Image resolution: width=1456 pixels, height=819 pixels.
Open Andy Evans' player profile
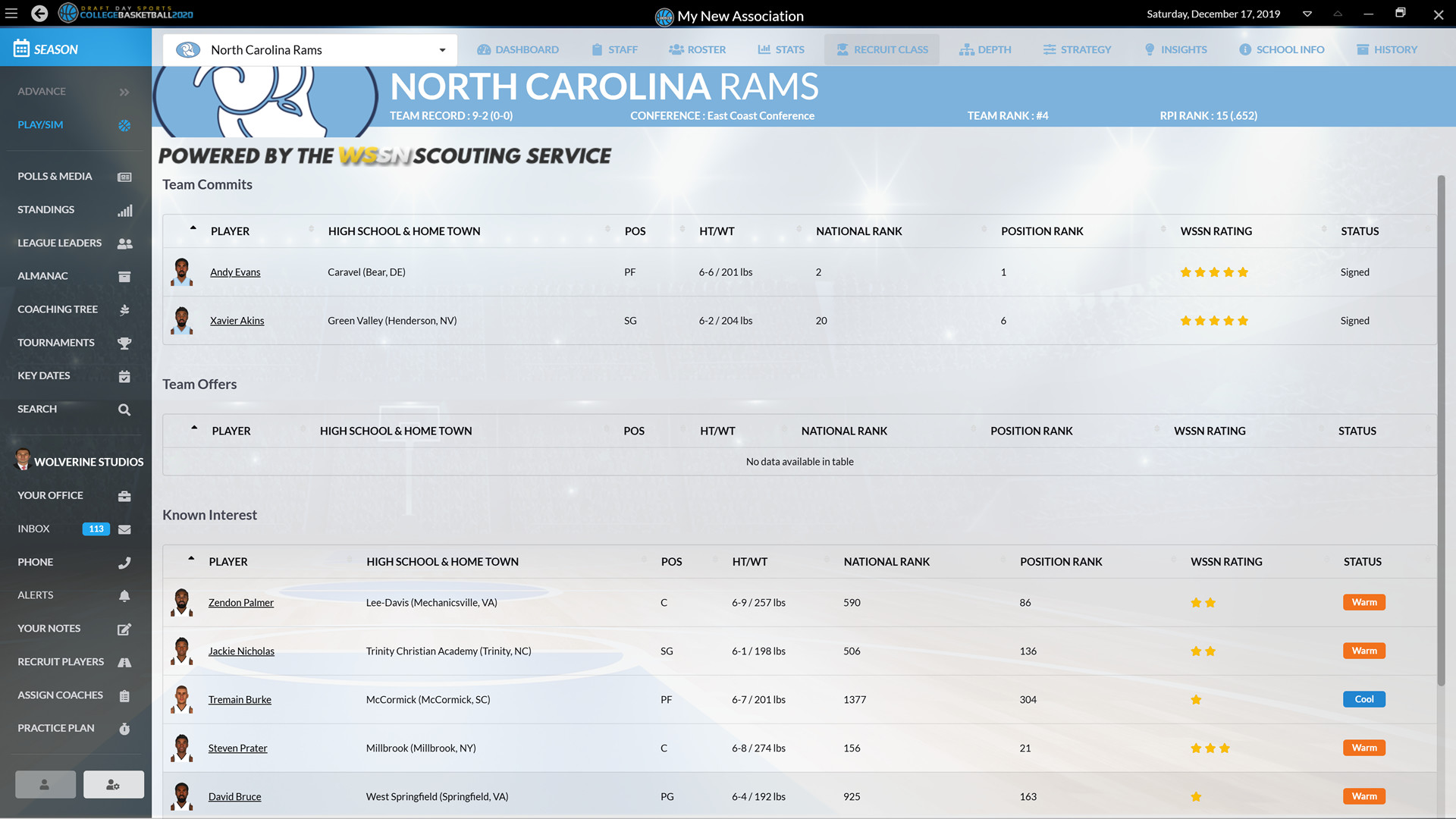[x=235, y=271]
